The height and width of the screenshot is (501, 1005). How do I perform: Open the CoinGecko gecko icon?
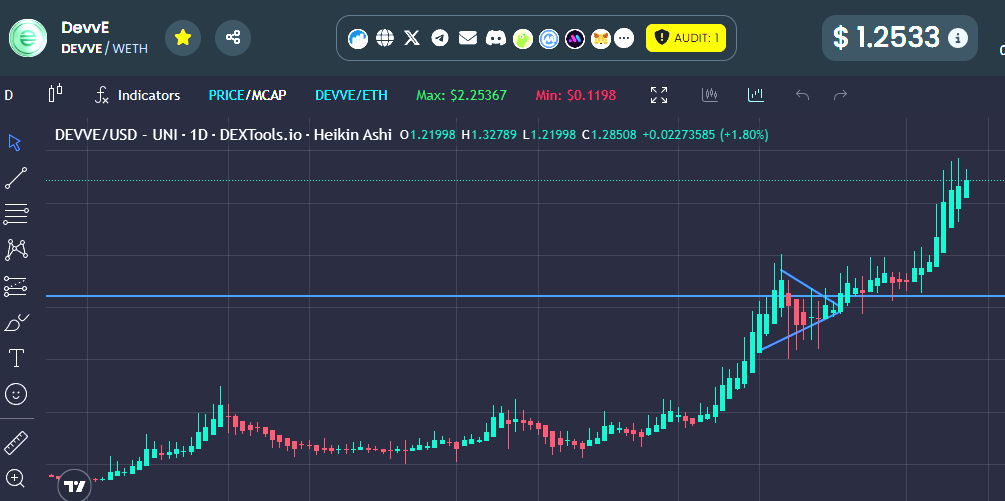(523, 39)
